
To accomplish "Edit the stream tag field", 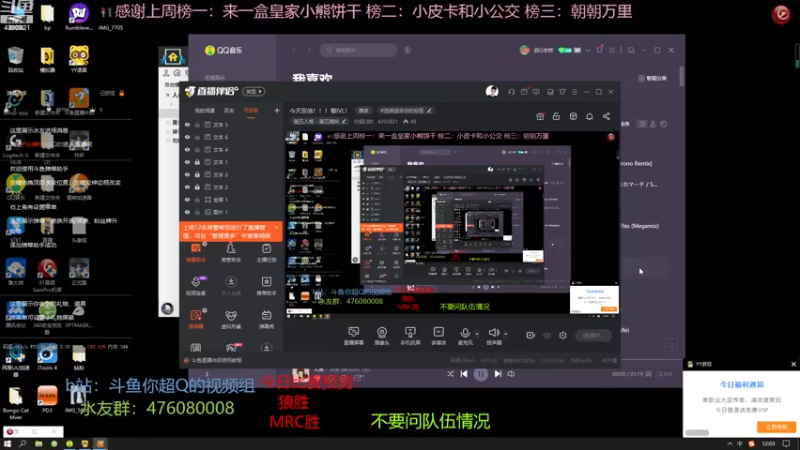I will (x=406, y=111).
